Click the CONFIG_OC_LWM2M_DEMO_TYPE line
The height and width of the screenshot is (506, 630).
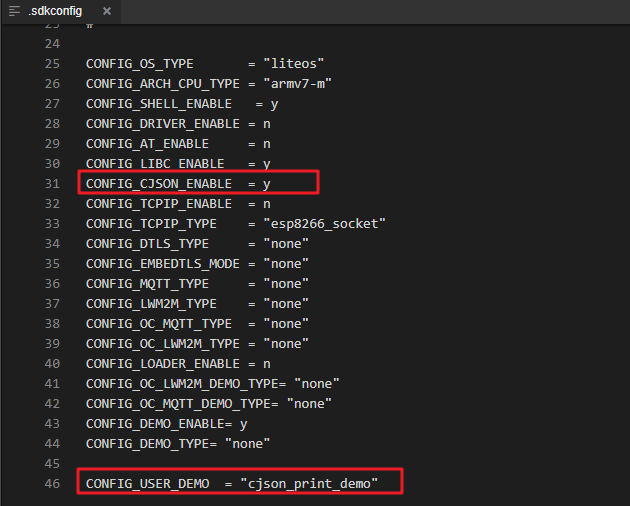pos(213,383)
